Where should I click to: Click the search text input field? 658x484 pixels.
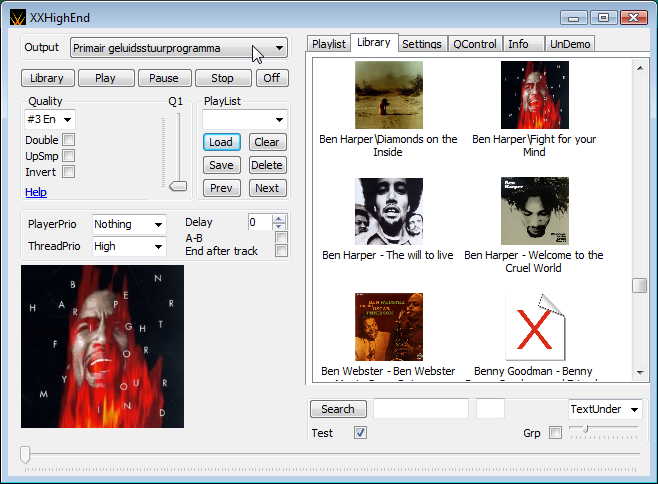coord(421,408)
